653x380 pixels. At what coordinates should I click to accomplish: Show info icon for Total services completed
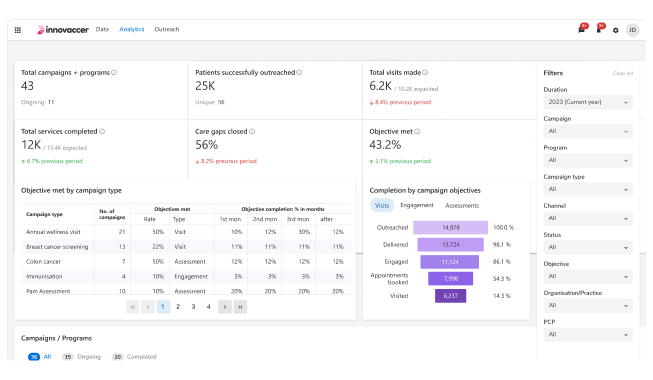[102, 131]
